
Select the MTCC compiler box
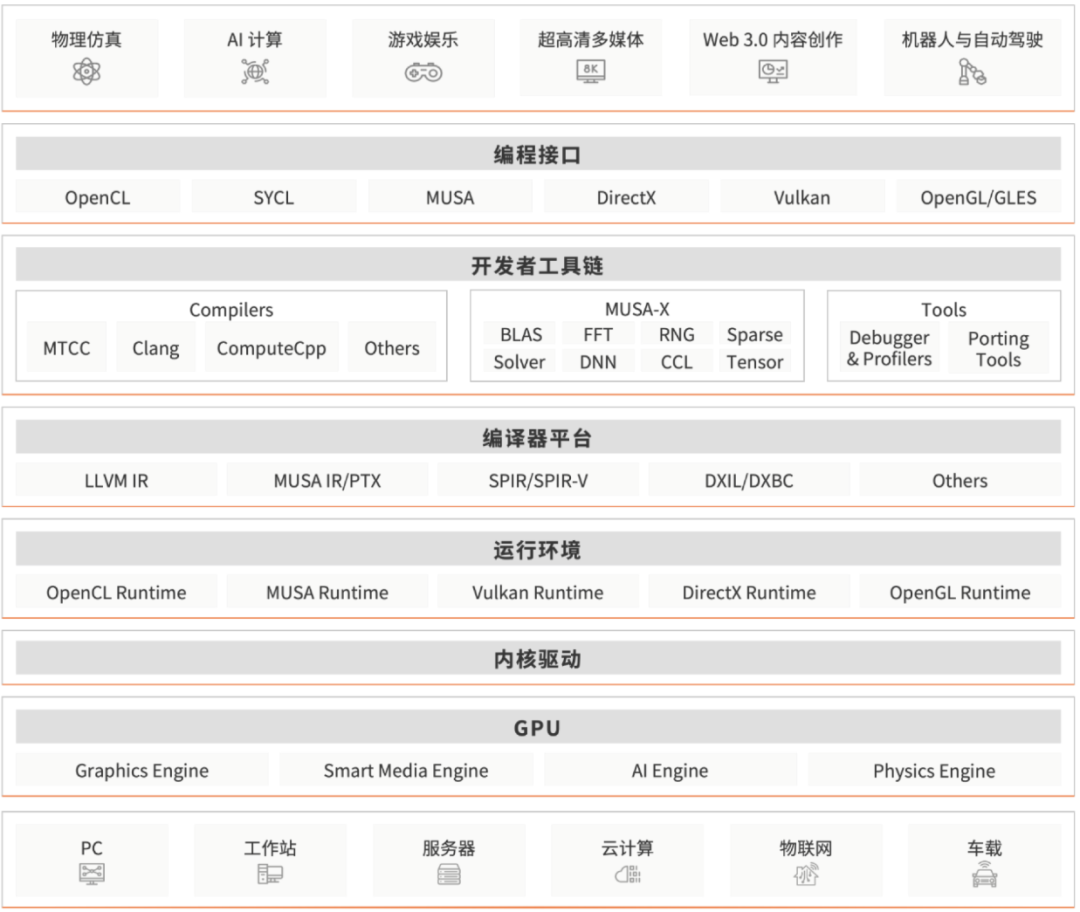[67, 347]
